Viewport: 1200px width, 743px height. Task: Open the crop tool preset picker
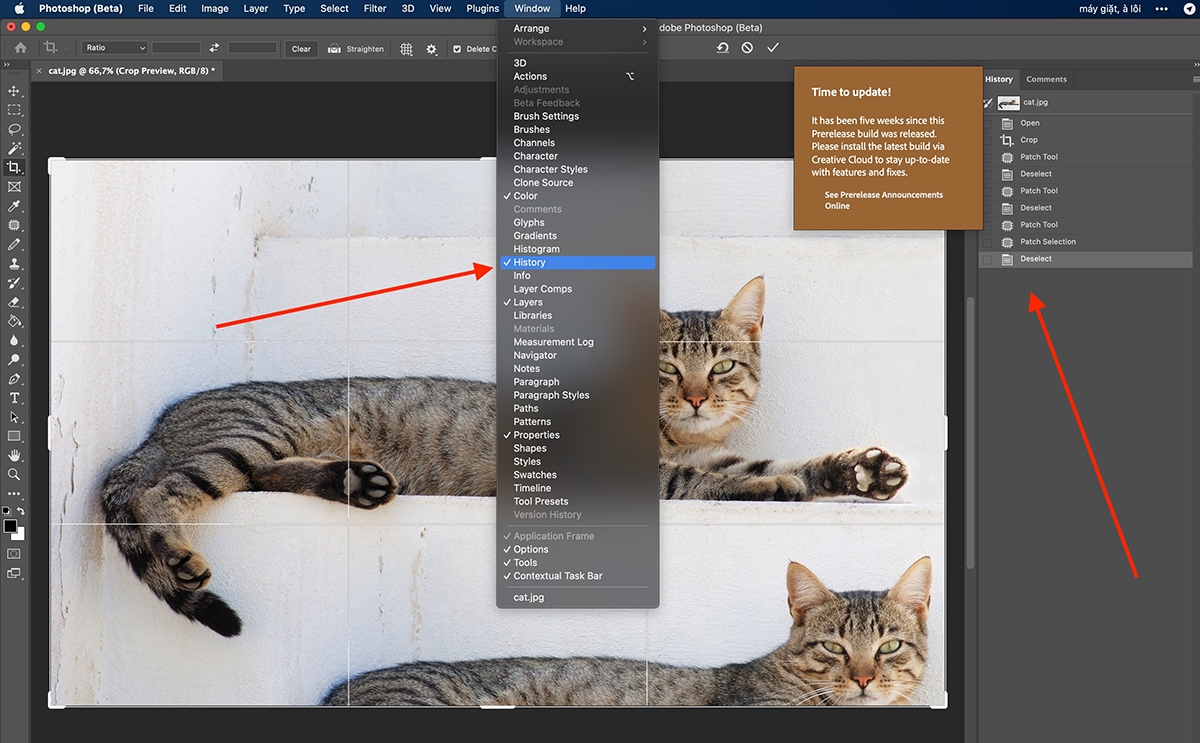point(53,48)
